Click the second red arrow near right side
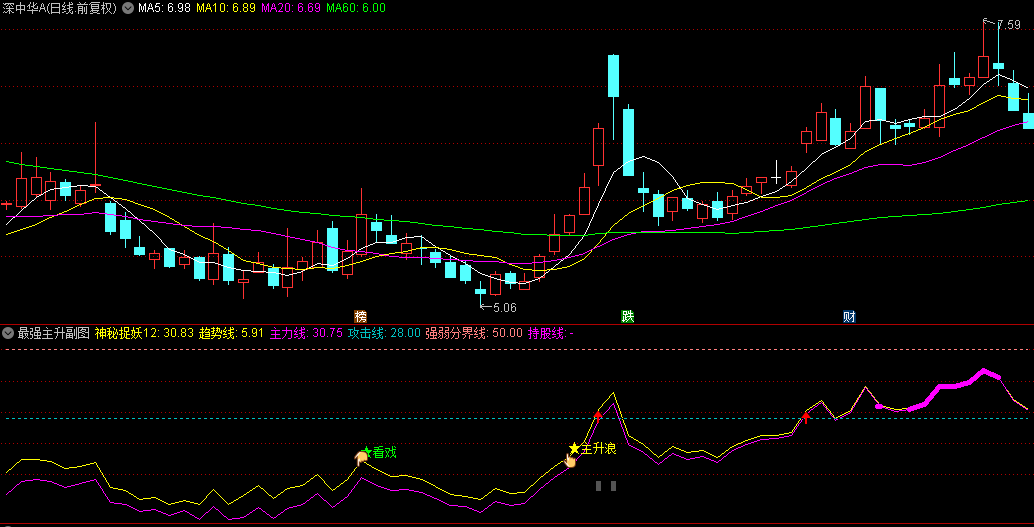1034x527 pixels. pyautogui.click(x=806, y=416)
